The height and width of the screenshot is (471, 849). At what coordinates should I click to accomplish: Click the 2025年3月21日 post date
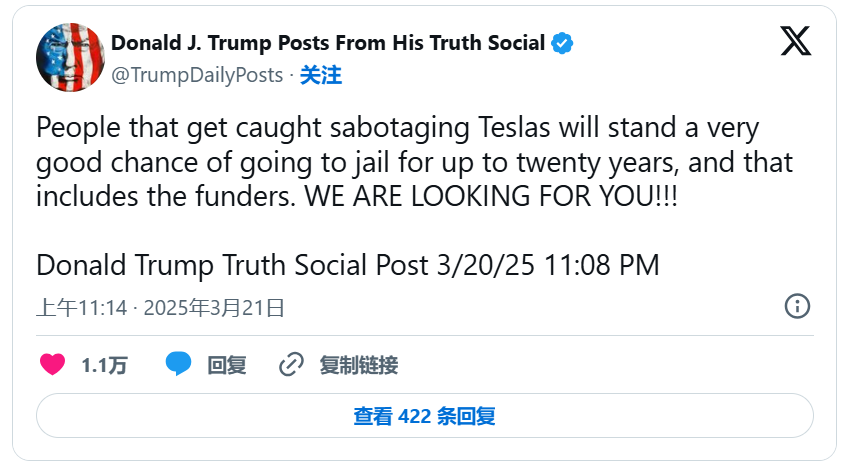(x=214, y=307)
